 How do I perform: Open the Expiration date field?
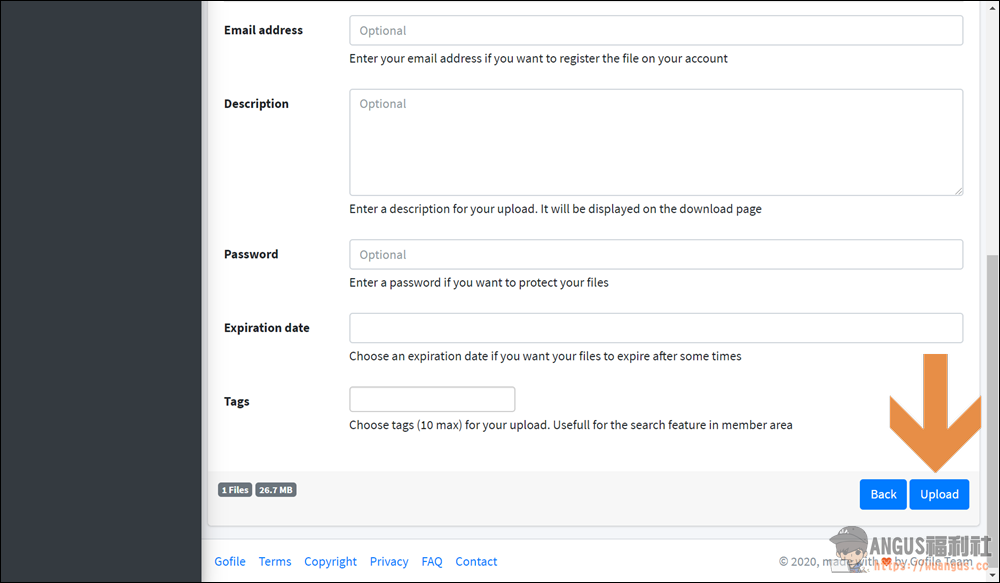(x=656, y=328)
